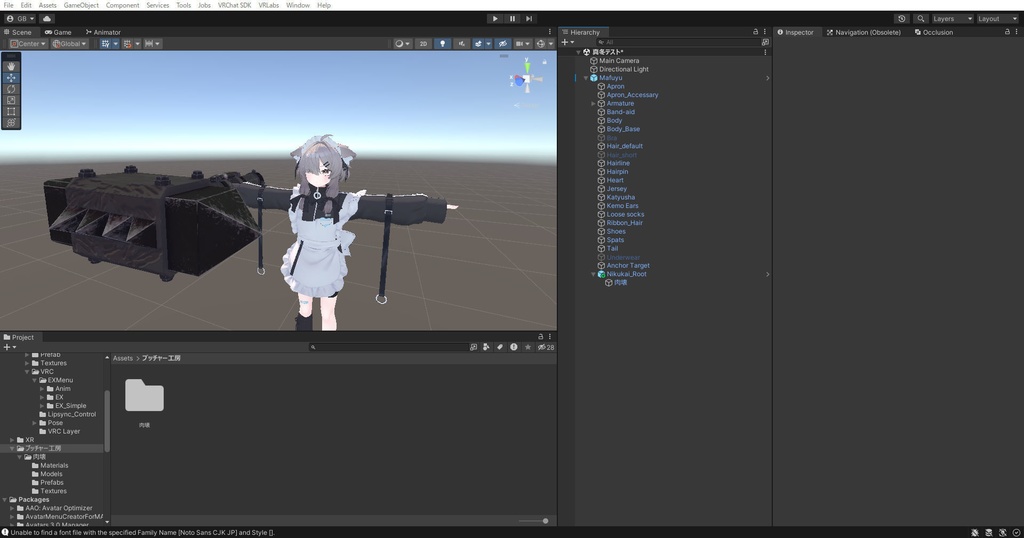The width and height of the screenshot is (1024, 538).
Task: Select the Rotate tool in Scene
Action: pyautogui.click(x=11, y=89)
